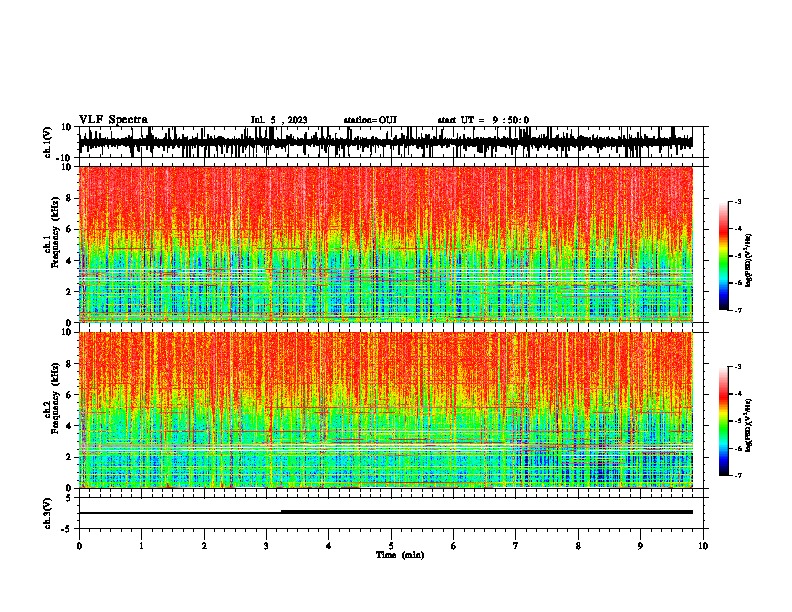The width and height of the screenshot is (792, 612).
Task: Select the "start UT = 9:50:0" text
Action: coord(483,120)
